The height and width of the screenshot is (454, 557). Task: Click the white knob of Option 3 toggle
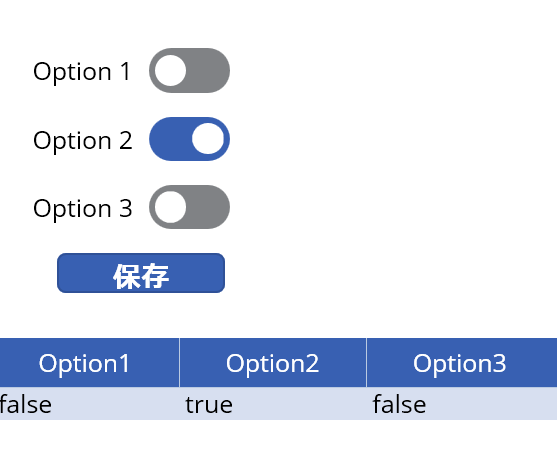point(170,207)
